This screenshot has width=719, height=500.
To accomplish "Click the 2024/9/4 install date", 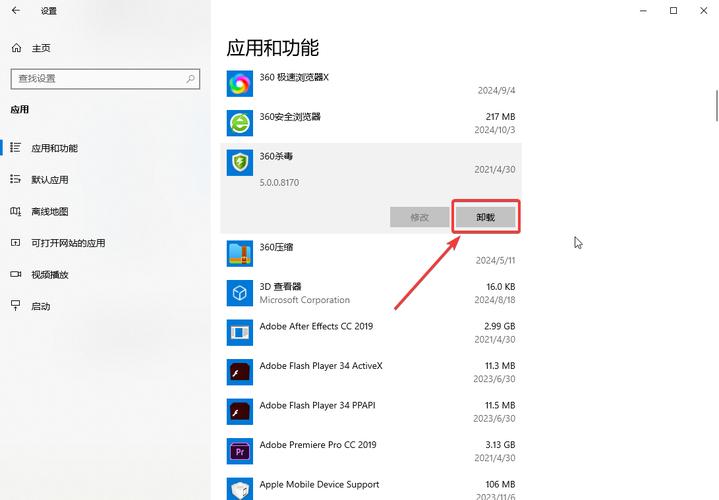I will (x=496, y=90).
